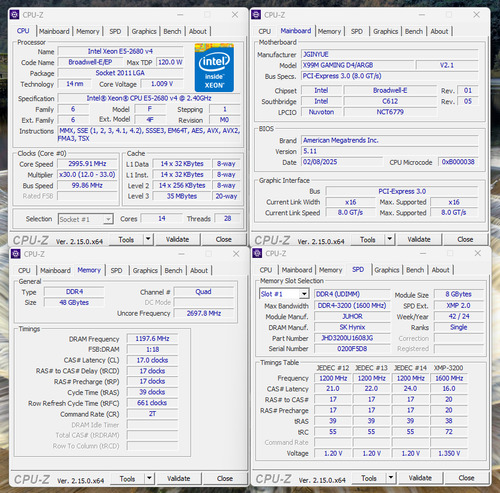
Task: Click the Max TDP value 120.0 W
Action: click(170, 62)
